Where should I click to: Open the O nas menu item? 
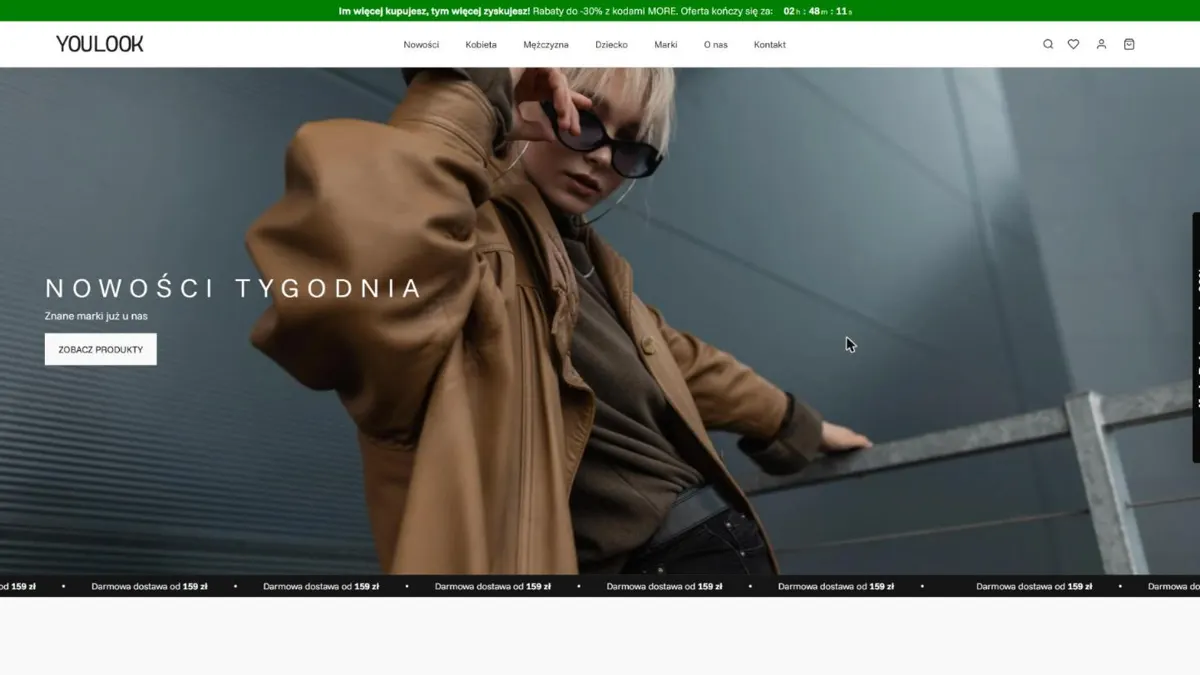click(716, 45)
